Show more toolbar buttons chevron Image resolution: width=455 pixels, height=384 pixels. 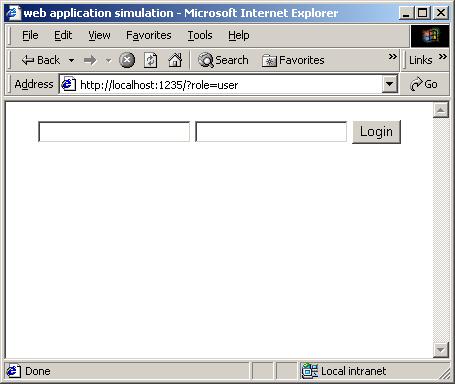[393, 57]
